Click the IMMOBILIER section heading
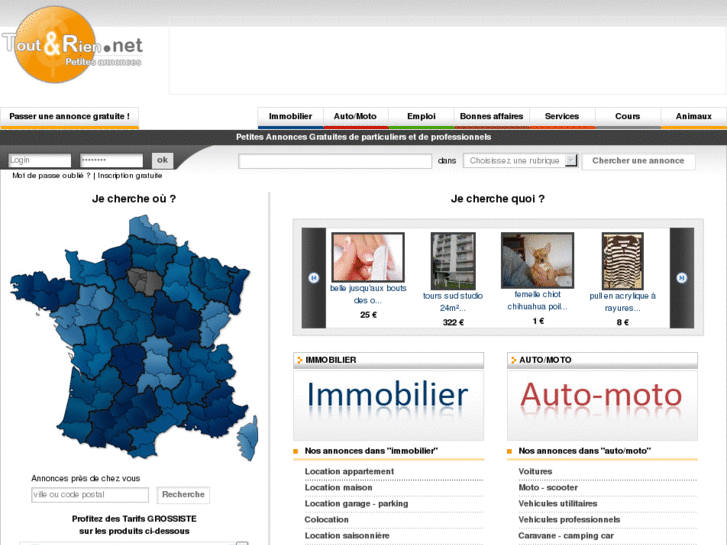The height and width of the screenshot is (545, 727). (331, 360)
